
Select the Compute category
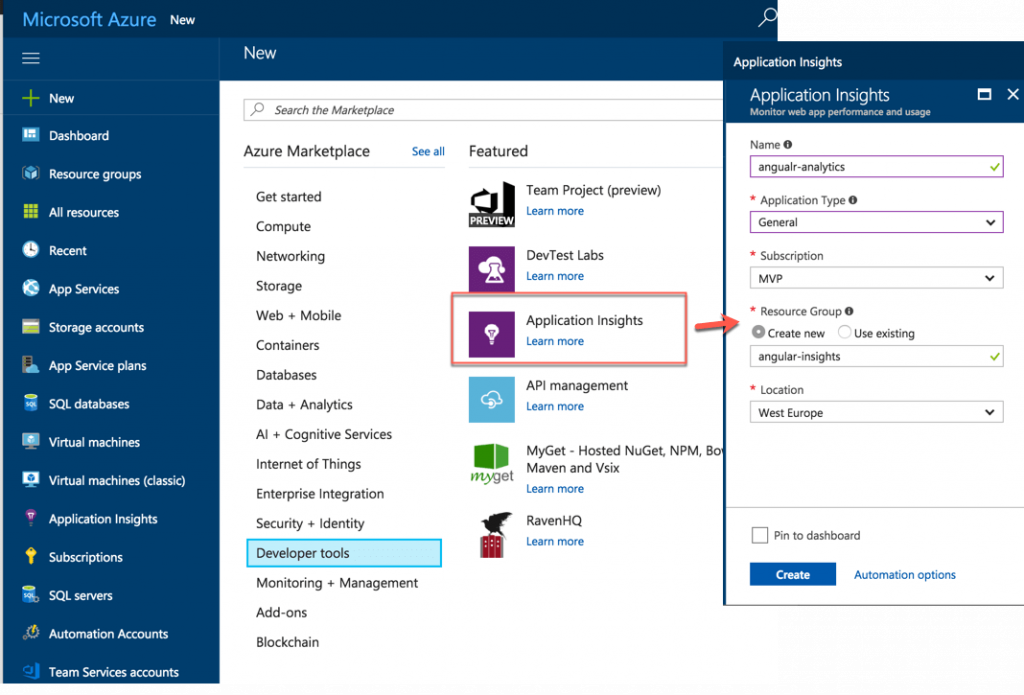(283, 227)
